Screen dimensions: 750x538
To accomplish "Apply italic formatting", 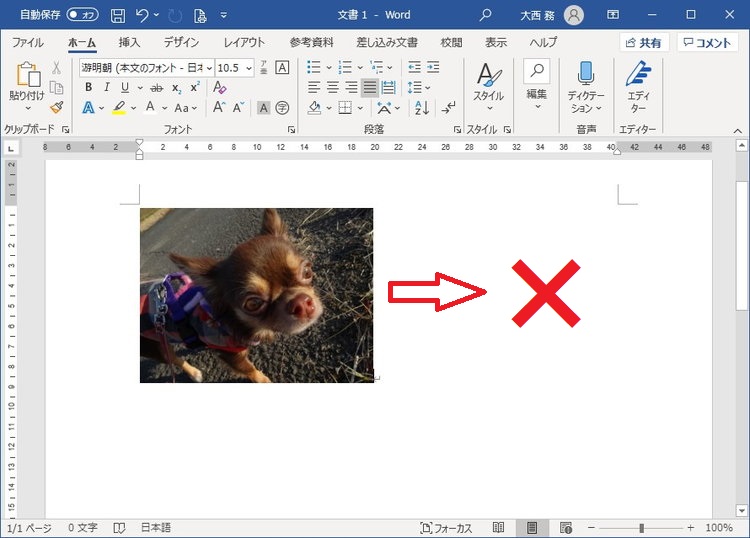I will point(108,88).
